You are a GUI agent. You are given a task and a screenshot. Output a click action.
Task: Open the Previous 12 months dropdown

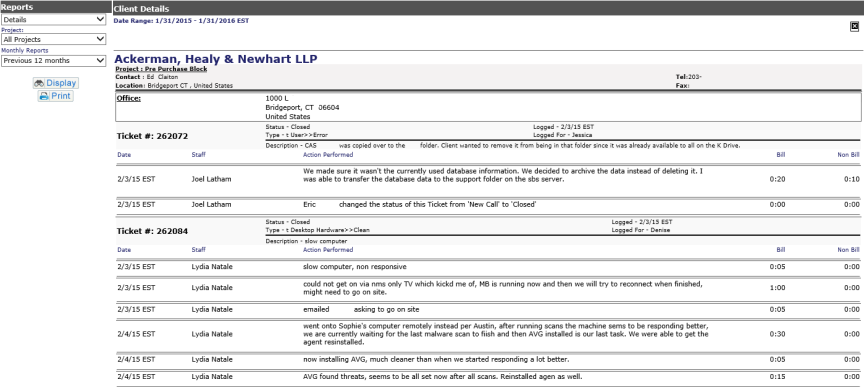pyautogui.click(x=53, y=61)
